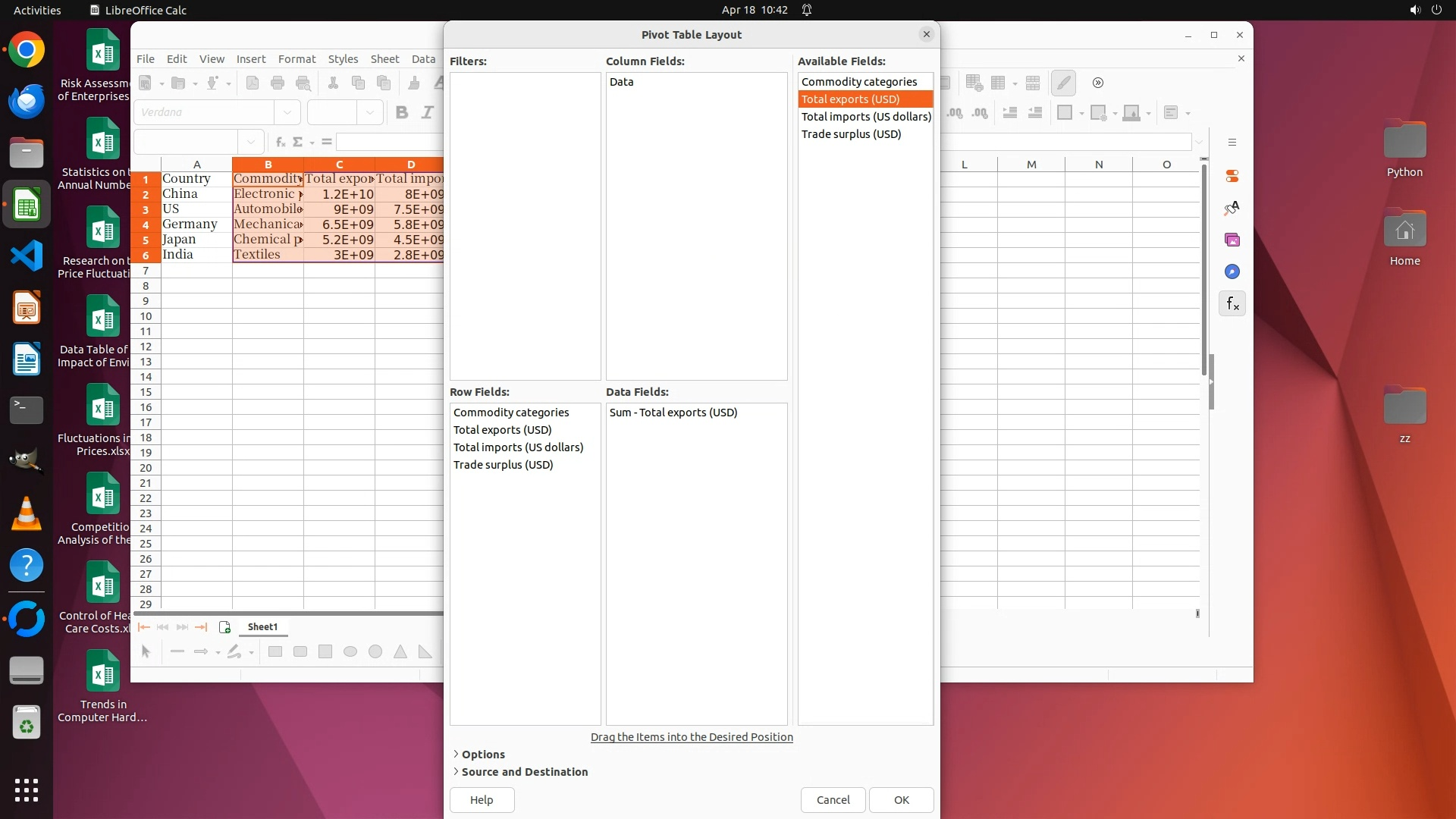Viewport: 1456px width, 819px height.
Task: Click the Export as PDF toolbar icon
Action: tap(253, 83)
